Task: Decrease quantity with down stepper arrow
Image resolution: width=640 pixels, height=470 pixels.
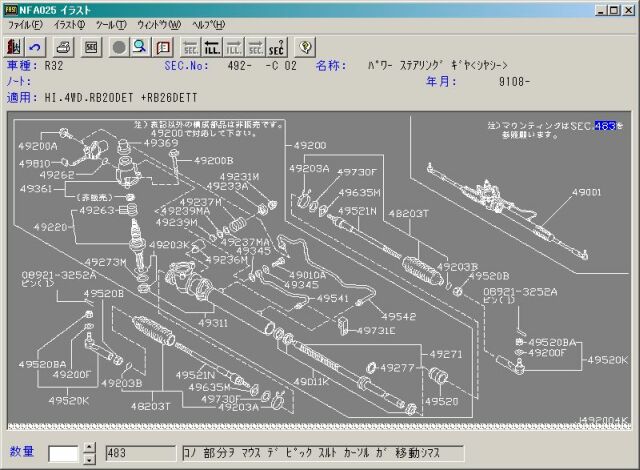Action: pyautogui.click(x=89, y=459)
